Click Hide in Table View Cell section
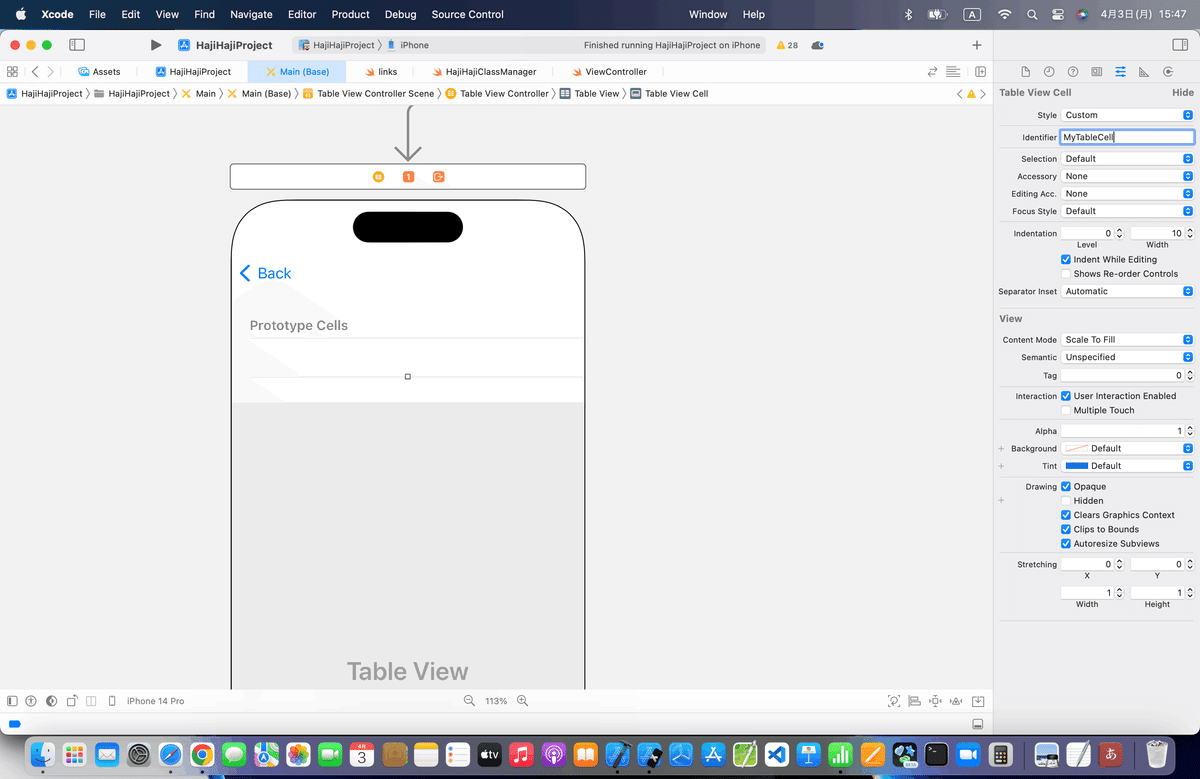The width and height of the screenshot is (1200, 779). click(1182, 92)
